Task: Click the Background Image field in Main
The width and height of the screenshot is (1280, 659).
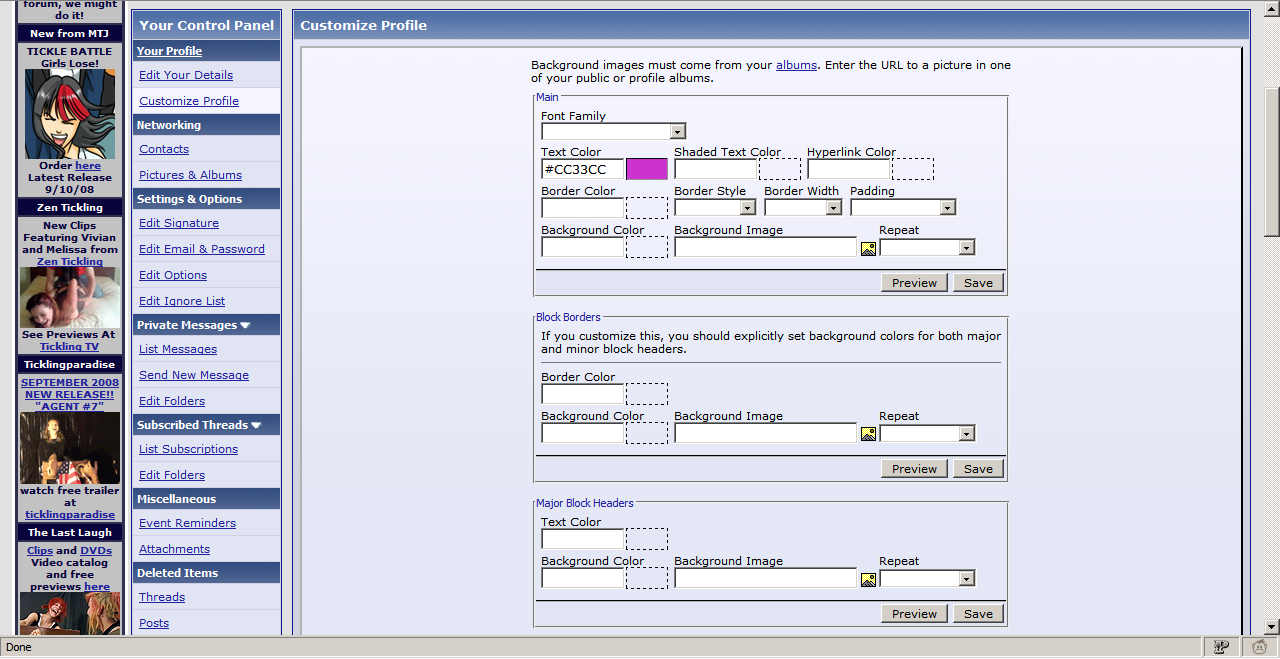Action: coord(765,247)
